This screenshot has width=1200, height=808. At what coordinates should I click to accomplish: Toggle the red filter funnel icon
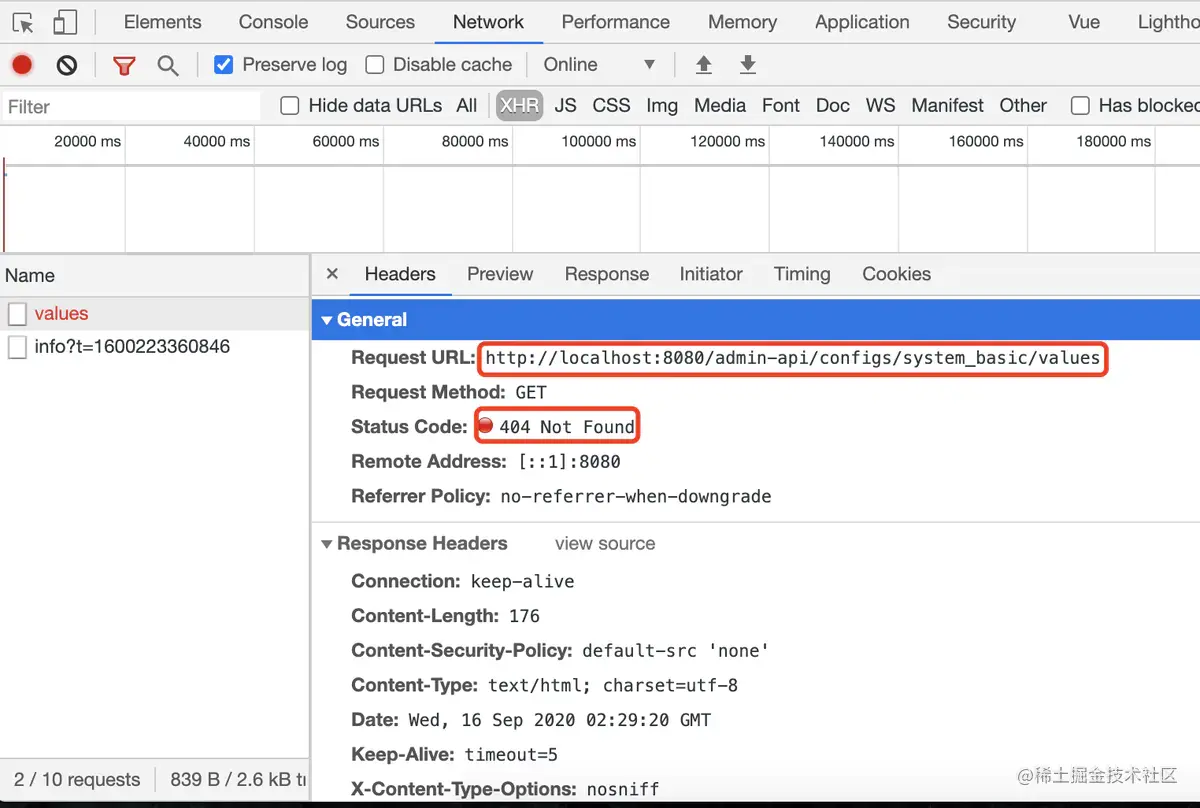124,66
